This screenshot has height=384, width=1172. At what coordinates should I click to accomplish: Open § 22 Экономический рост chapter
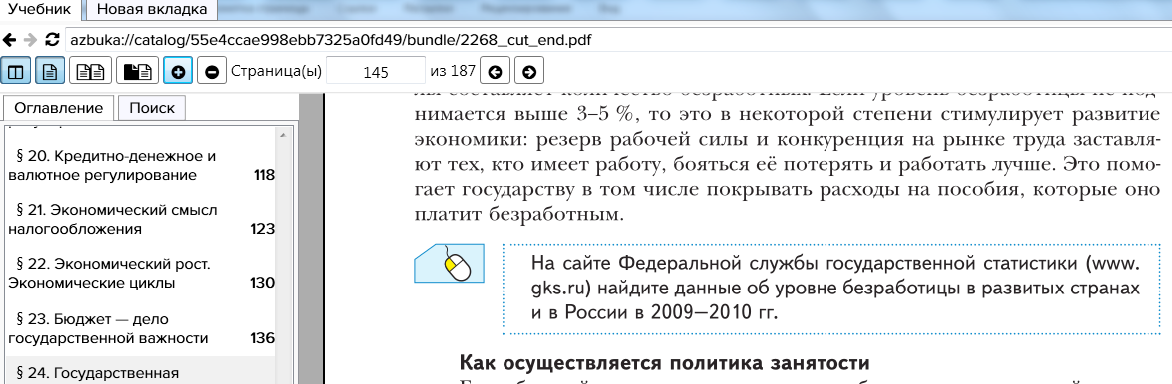141,273
